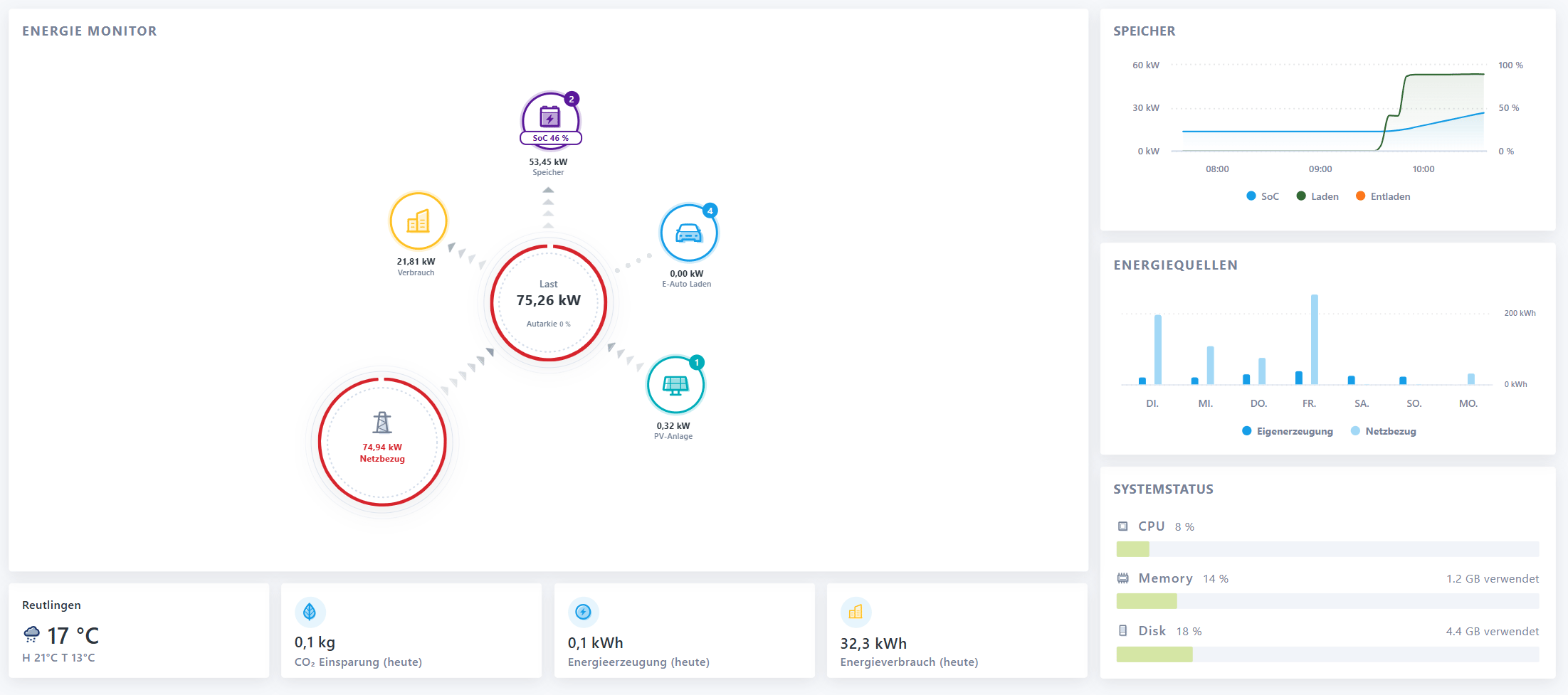Select the Netzbezug power pylon icon
Image resolution: width=1568 pixels, height=695 pixels.
pos(382,423)
